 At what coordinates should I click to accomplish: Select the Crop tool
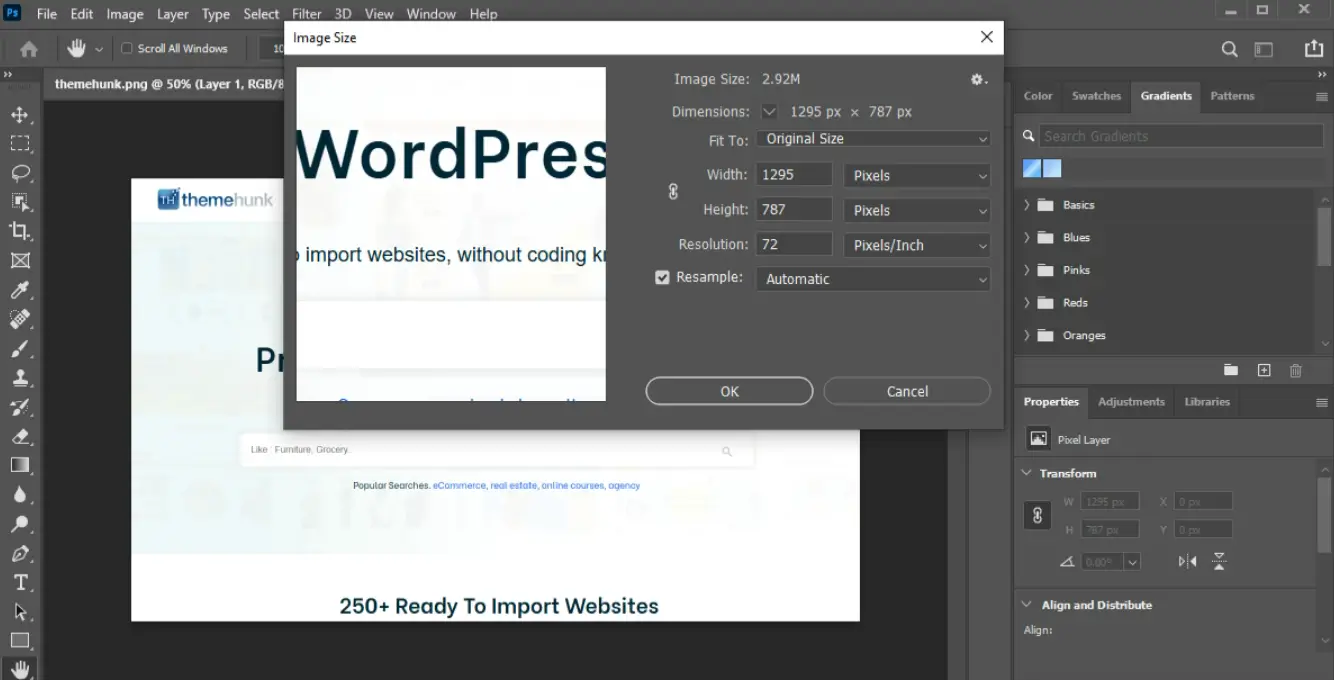[x=20, y=232]
